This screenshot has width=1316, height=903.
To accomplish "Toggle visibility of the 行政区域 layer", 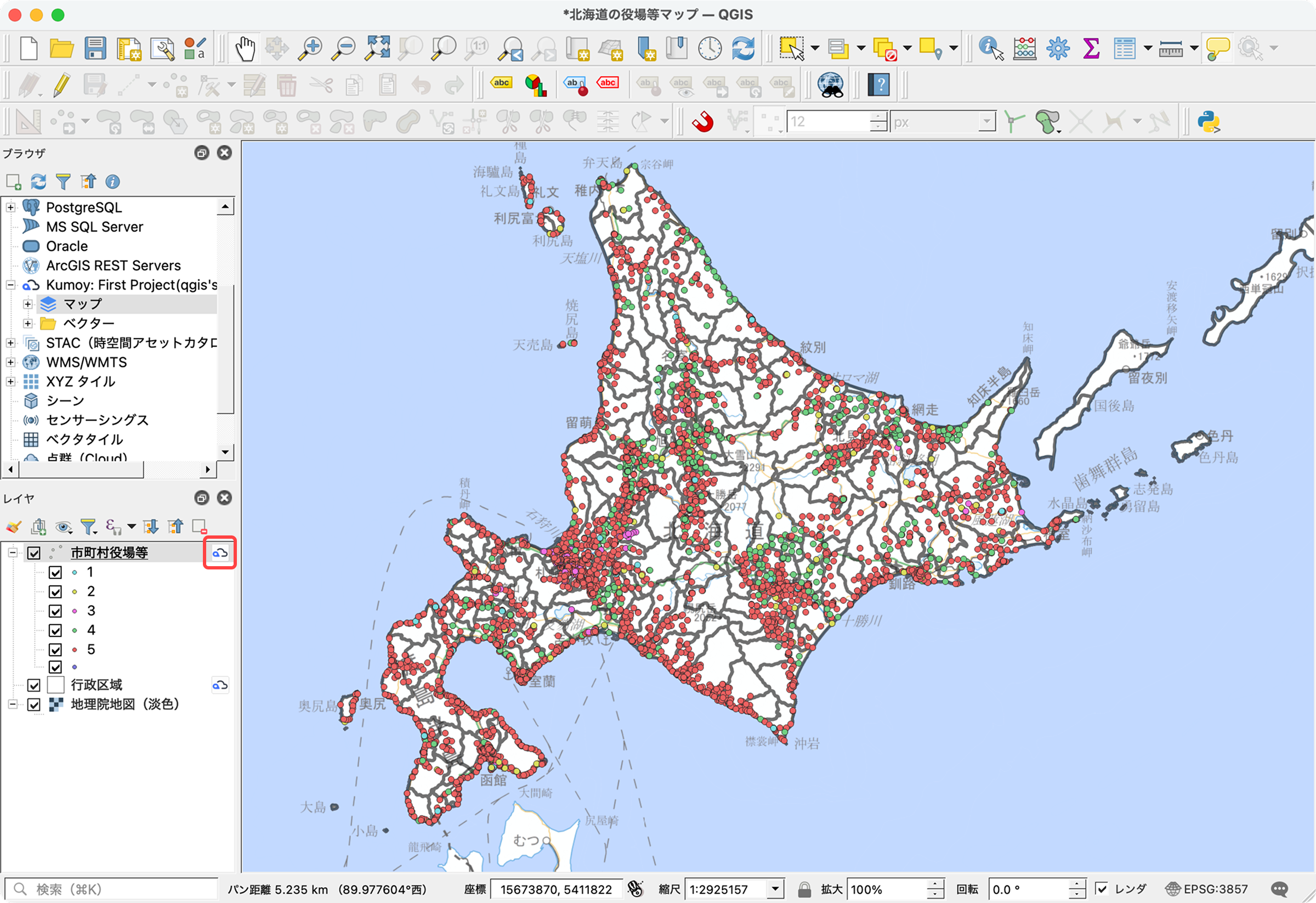I will click(34, 685).
